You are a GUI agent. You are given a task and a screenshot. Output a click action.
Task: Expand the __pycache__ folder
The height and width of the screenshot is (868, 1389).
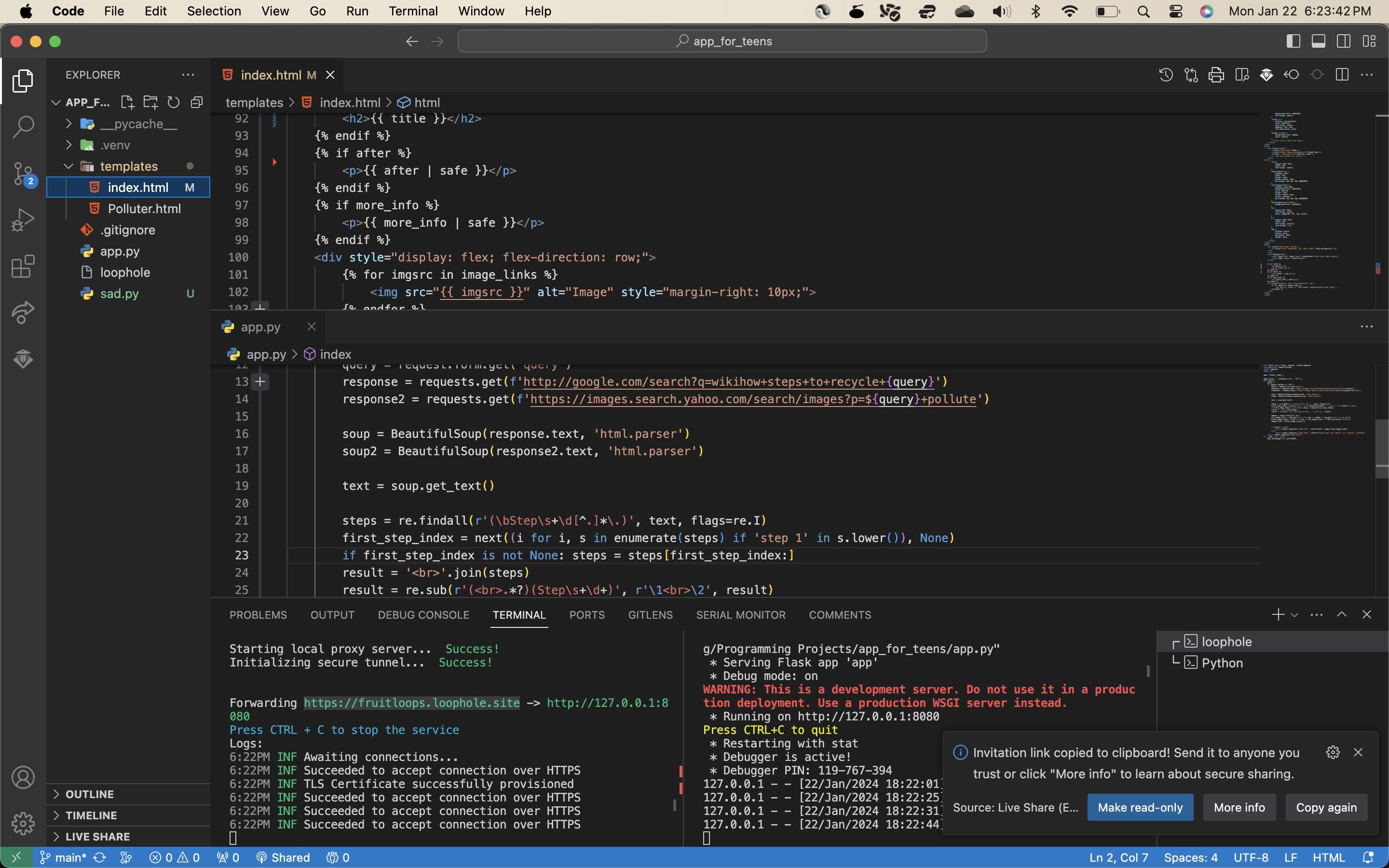pos(69,124)
